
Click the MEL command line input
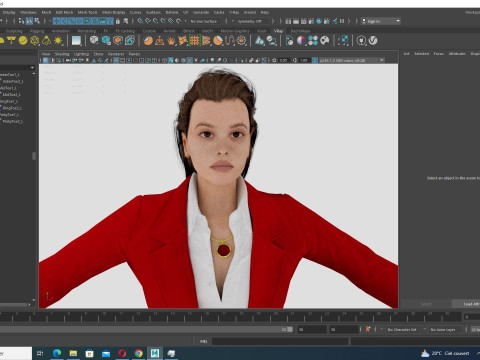pyautogui.click(x=280, y=341)
